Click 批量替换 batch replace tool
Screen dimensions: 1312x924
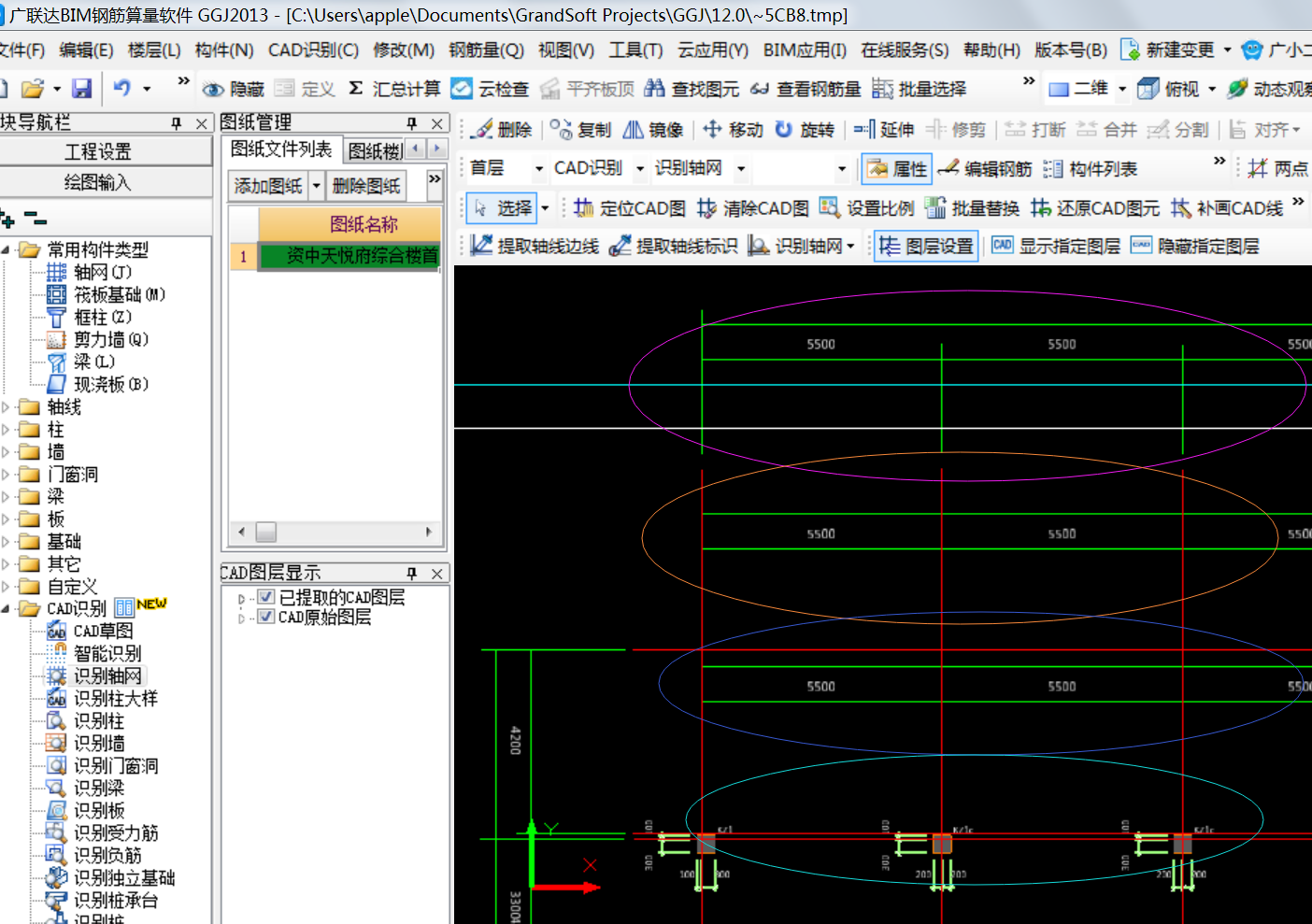(972, 207)
